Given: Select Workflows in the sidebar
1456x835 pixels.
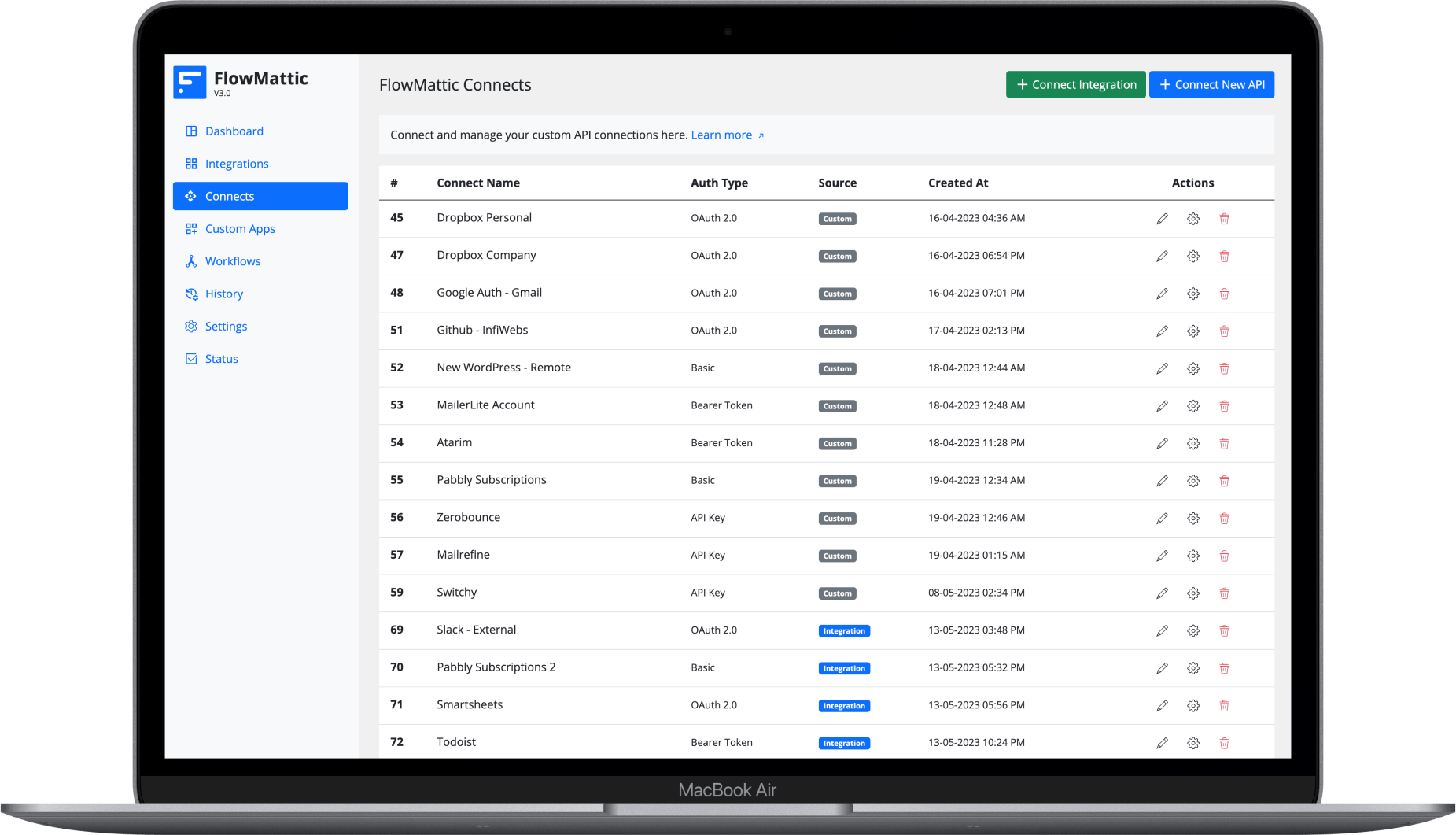Looking at the screenshot, I should click(233, 260).
